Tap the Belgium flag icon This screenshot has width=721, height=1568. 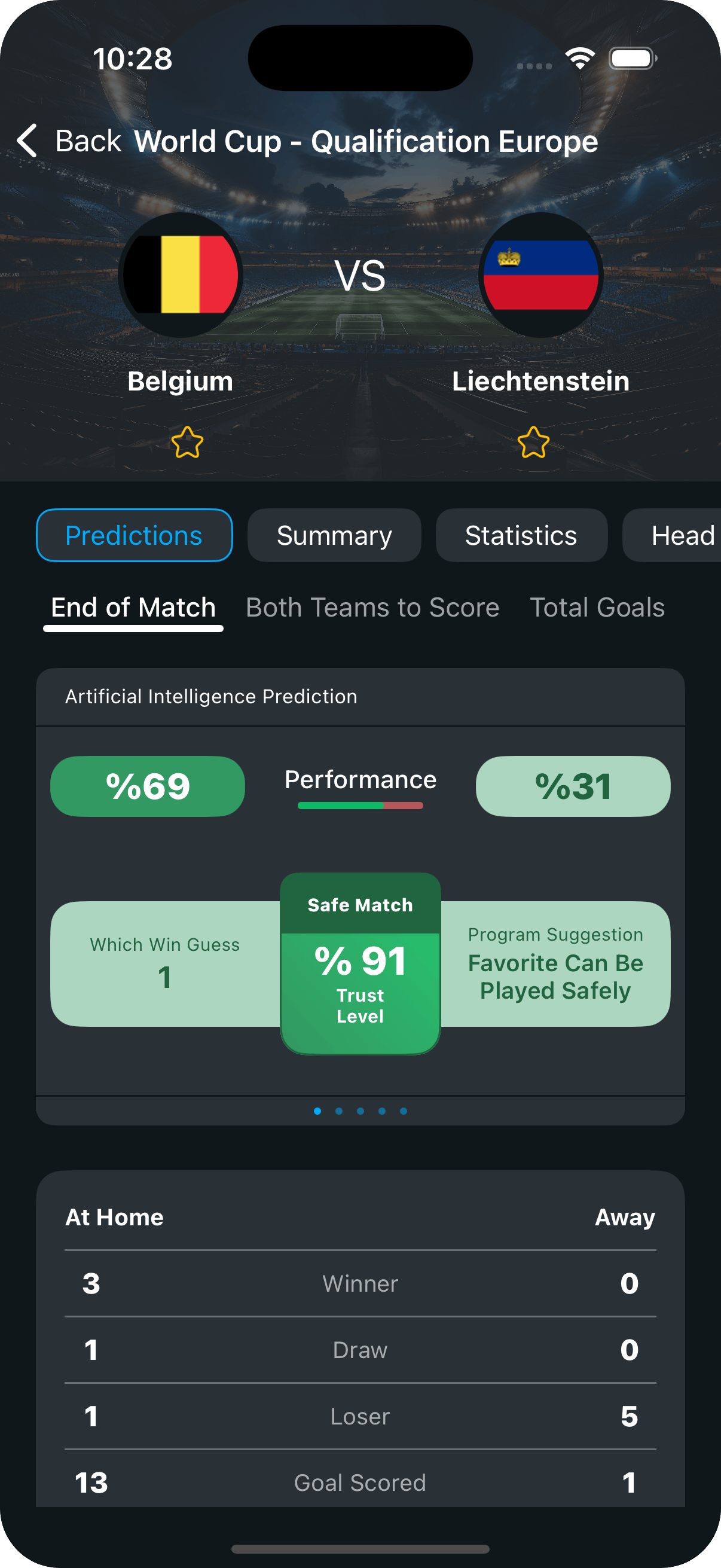tap(181, 275)
